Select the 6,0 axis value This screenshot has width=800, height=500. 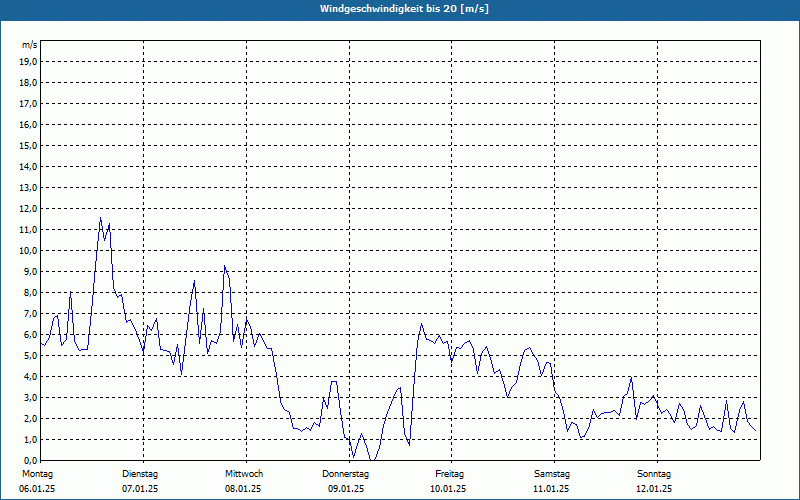[x=31, y=334]
